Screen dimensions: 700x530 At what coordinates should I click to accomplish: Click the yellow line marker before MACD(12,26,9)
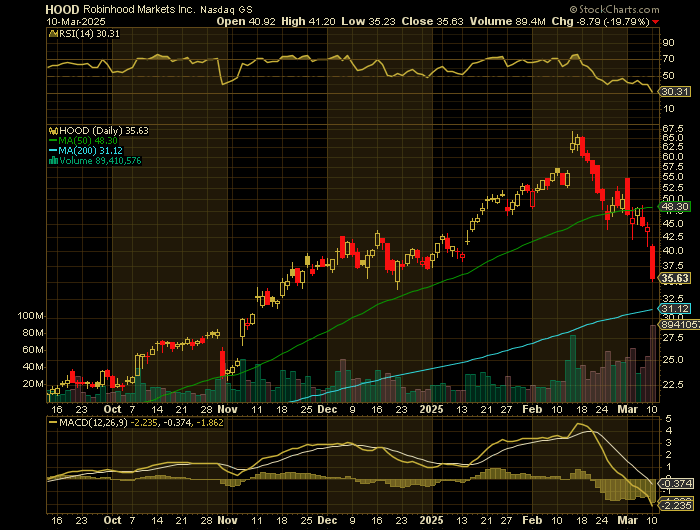[53, 422]
